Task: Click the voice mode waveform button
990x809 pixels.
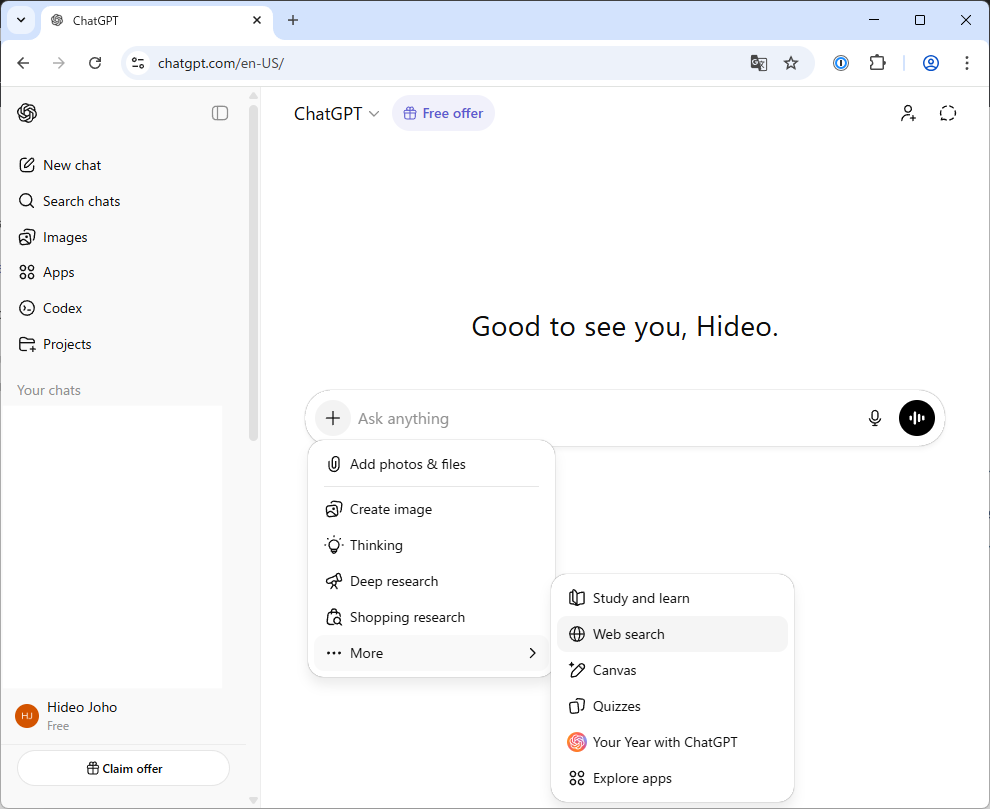Action: pos(916,418)
